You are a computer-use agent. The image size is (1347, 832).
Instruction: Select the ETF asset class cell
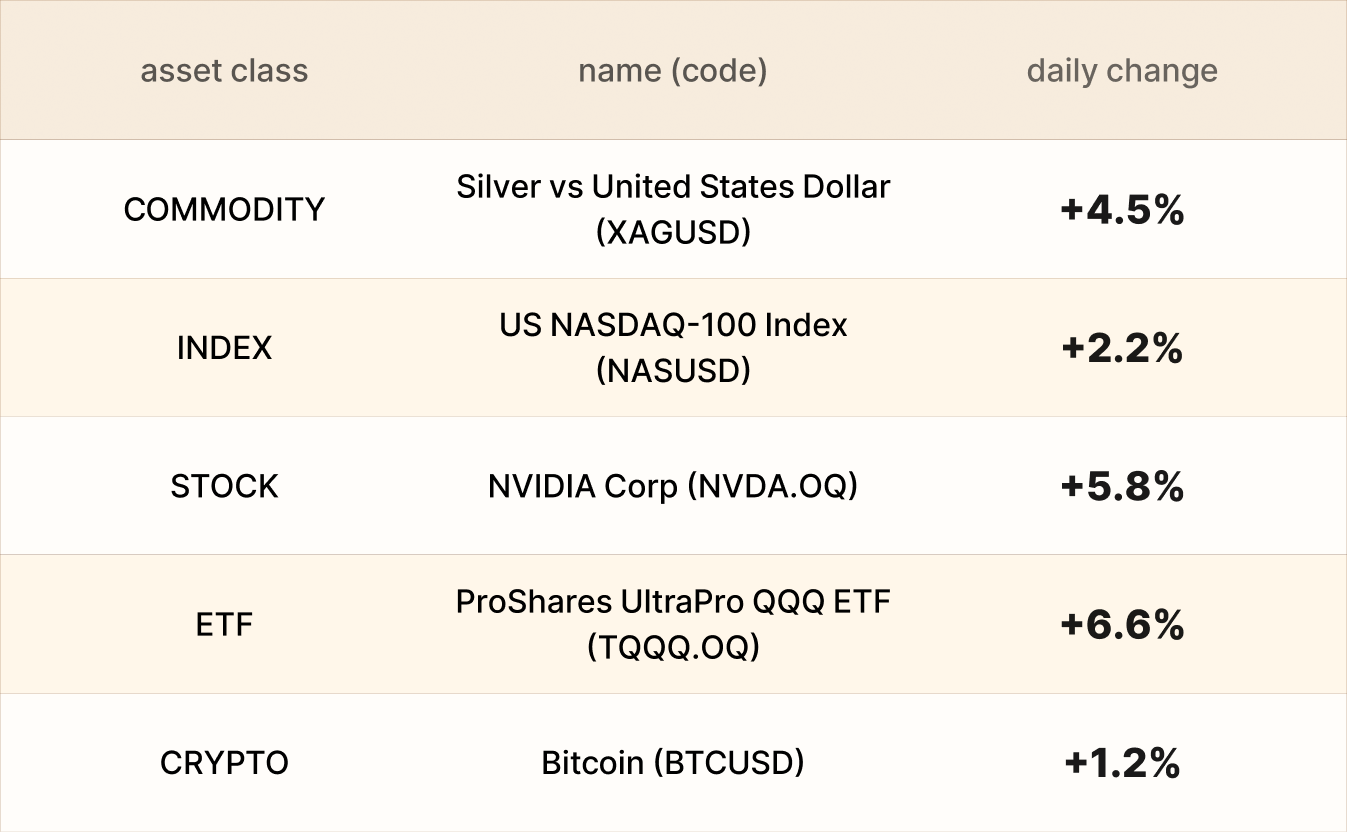tap(224, 625)
